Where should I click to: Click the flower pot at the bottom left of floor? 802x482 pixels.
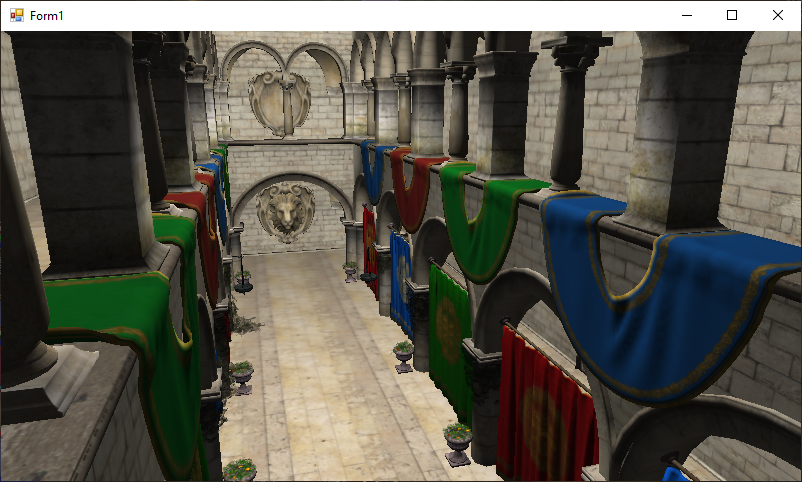(x=240, y=470)
